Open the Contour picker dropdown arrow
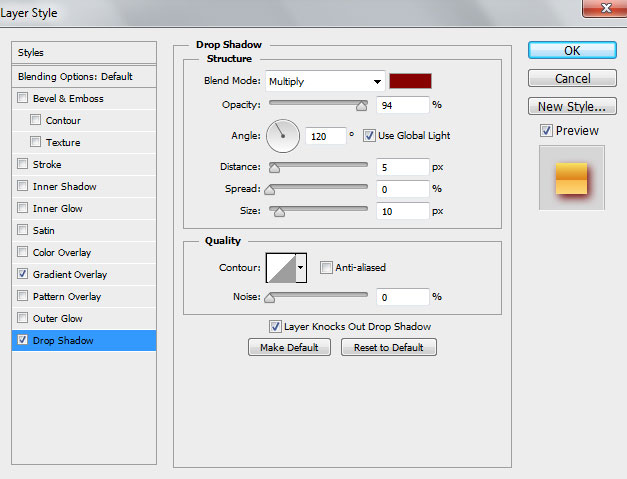The image size is (627, 479). [x=301, y=267]
